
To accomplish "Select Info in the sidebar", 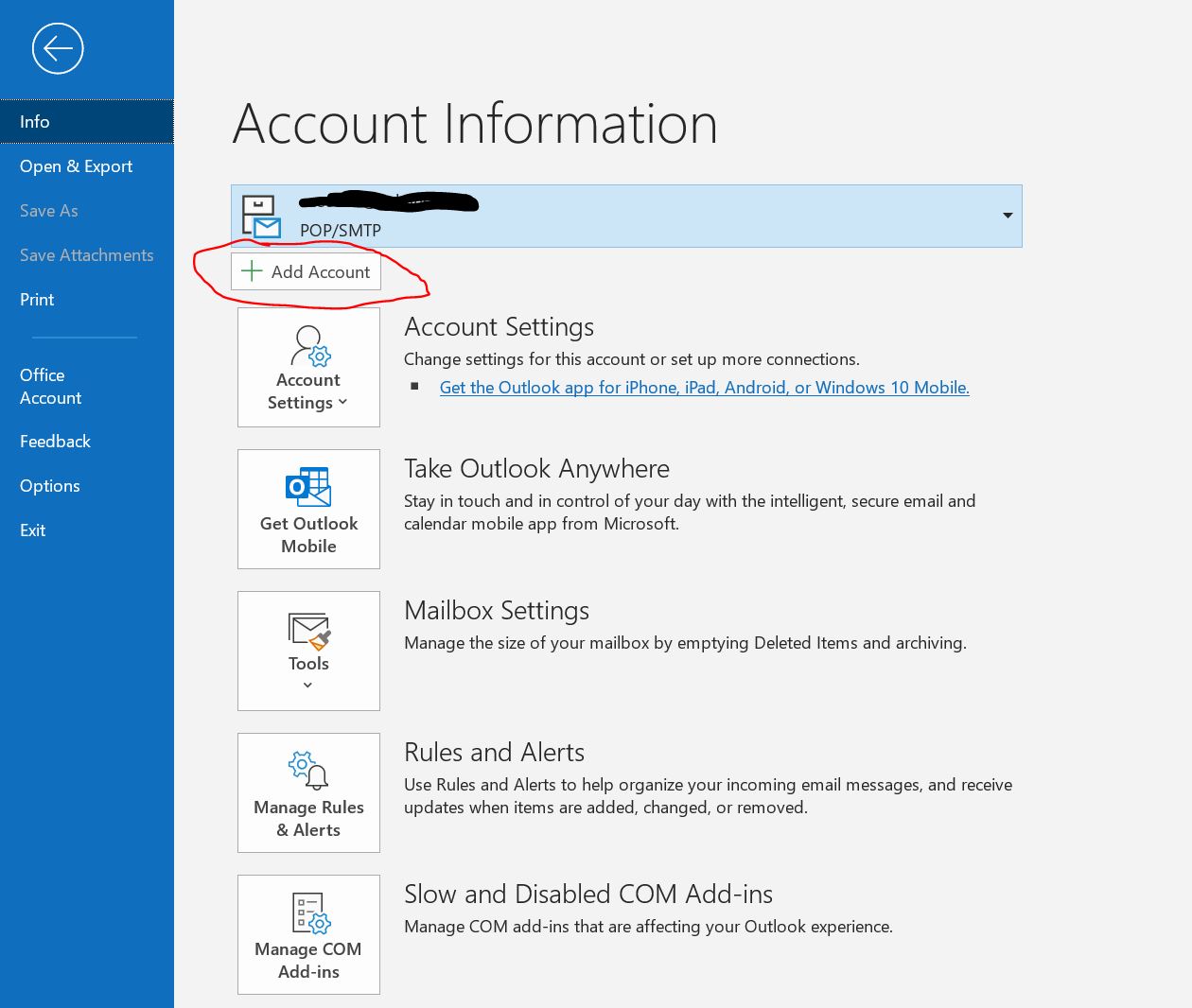I will click(x=35, y=122).
